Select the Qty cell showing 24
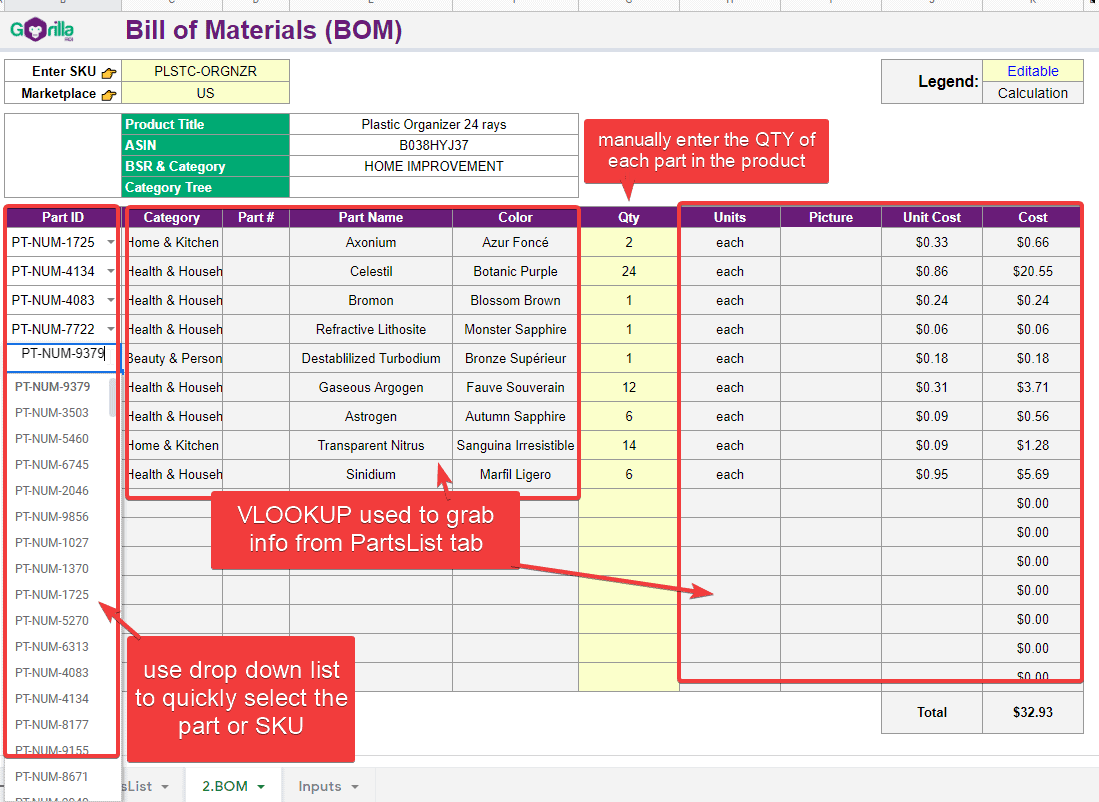1099x802 pixels. tap(629, 271)
